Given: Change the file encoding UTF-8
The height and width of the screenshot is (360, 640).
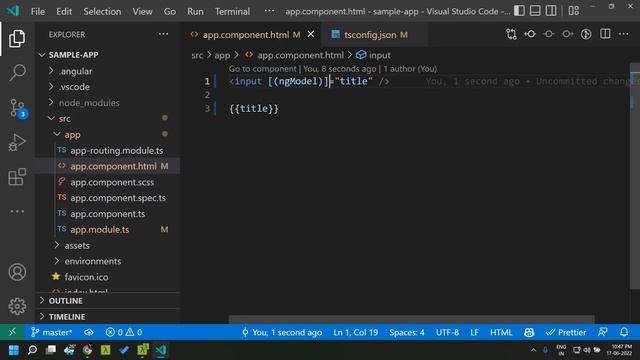Looking at the screenshot, I should pyautogui.click(x=447, y=332).
